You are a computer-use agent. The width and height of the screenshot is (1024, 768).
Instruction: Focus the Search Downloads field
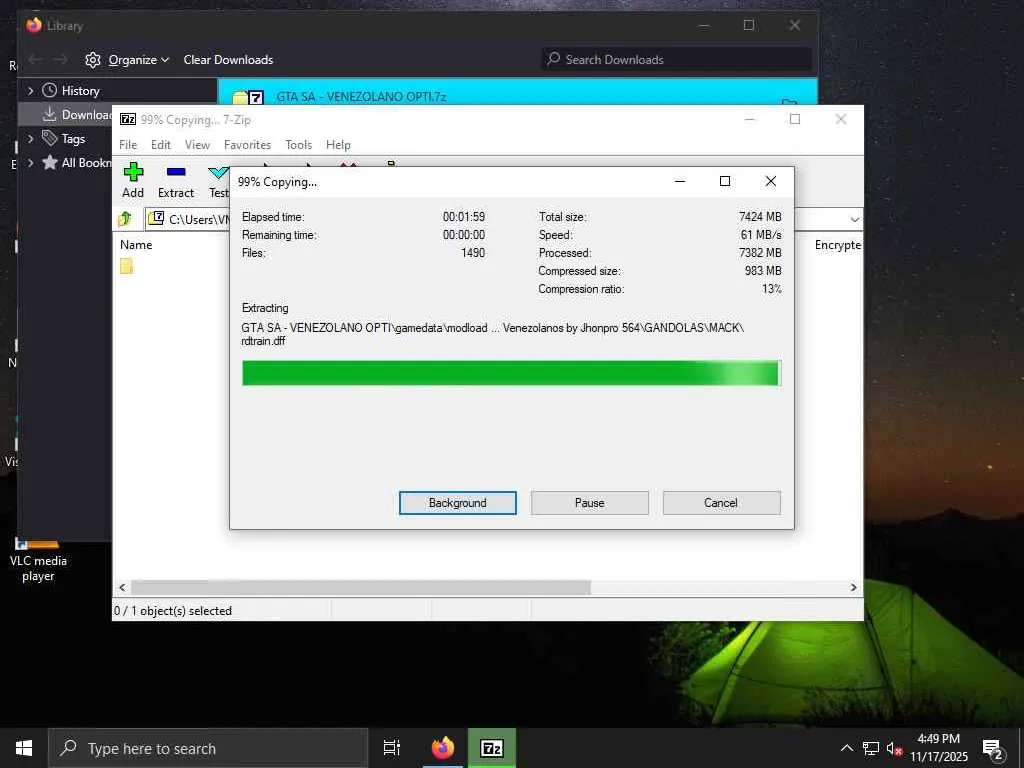click(x=677, y=59)
